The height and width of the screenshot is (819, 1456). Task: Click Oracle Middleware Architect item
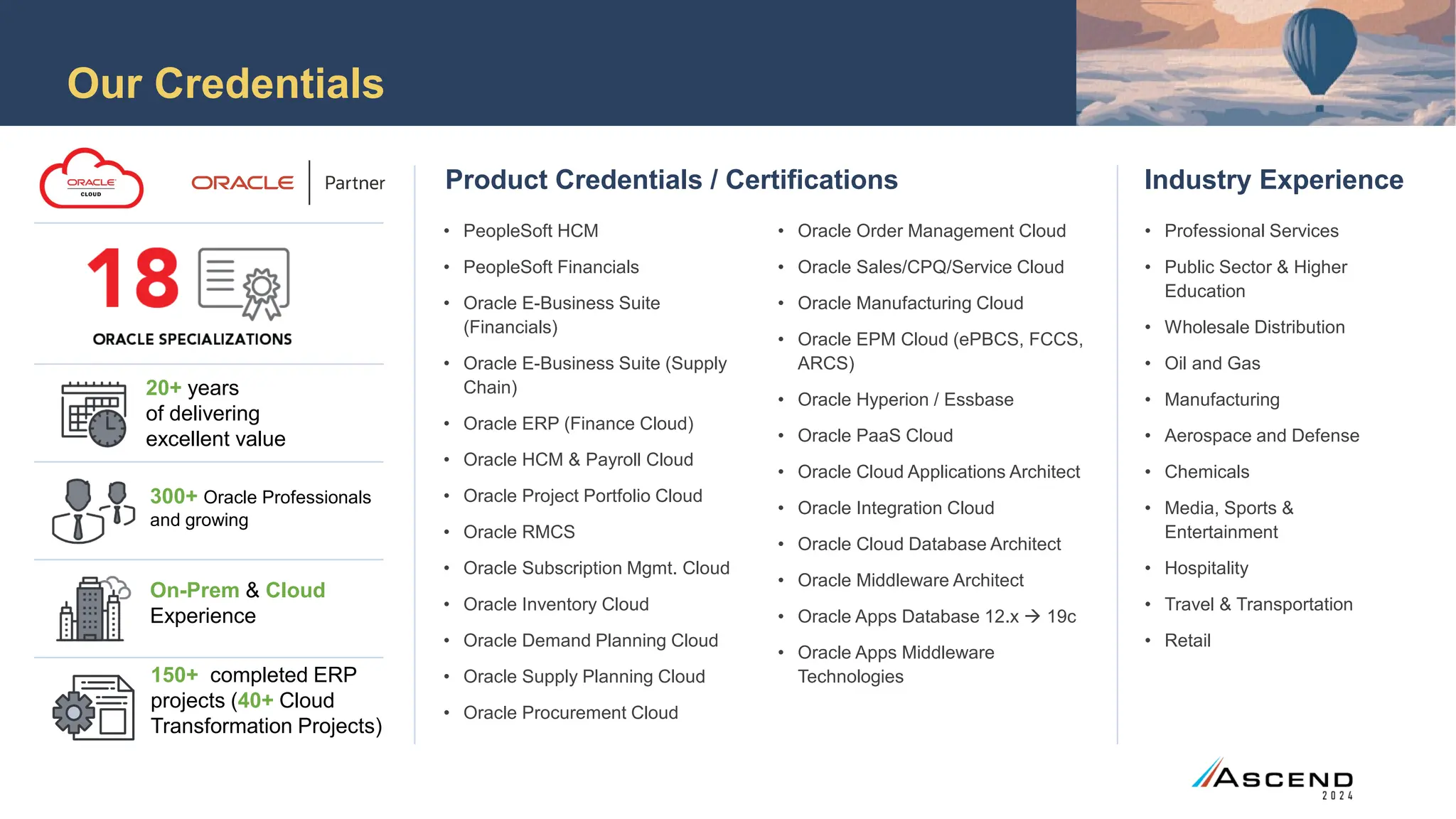(x=910, y=580)
